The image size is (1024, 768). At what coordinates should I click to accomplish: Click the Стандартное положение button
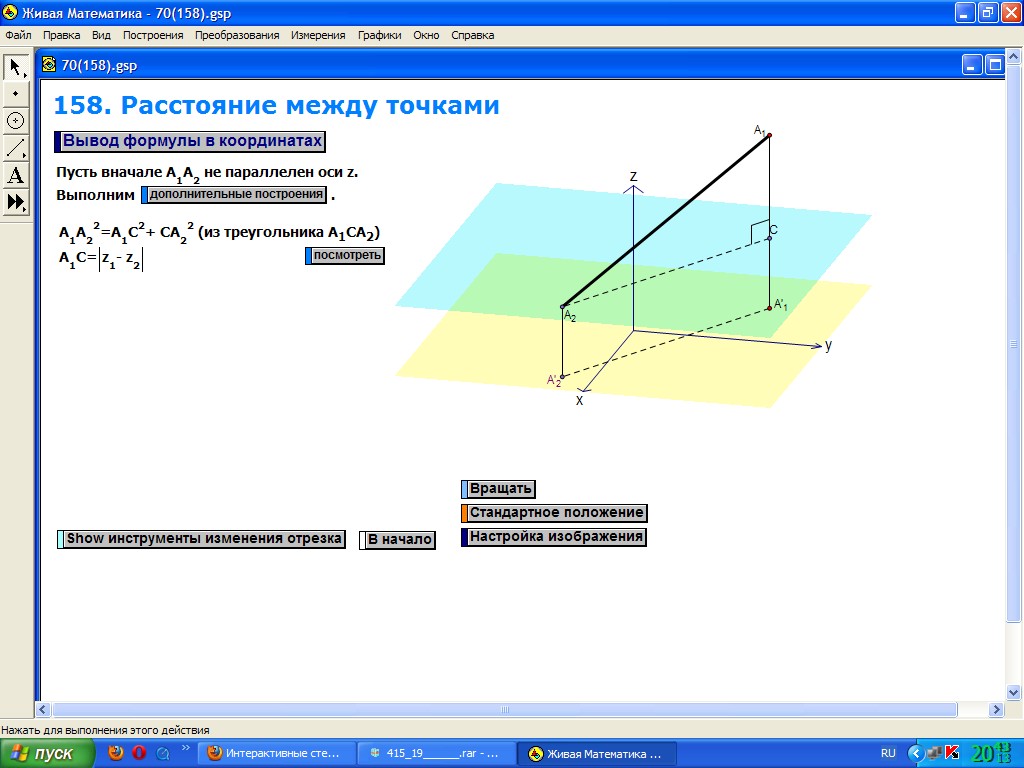pos(554,513)
